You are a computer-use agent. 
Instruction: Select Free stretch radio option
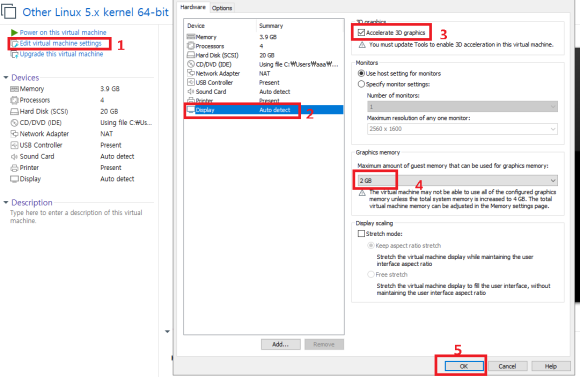click(x=371, y=274)
